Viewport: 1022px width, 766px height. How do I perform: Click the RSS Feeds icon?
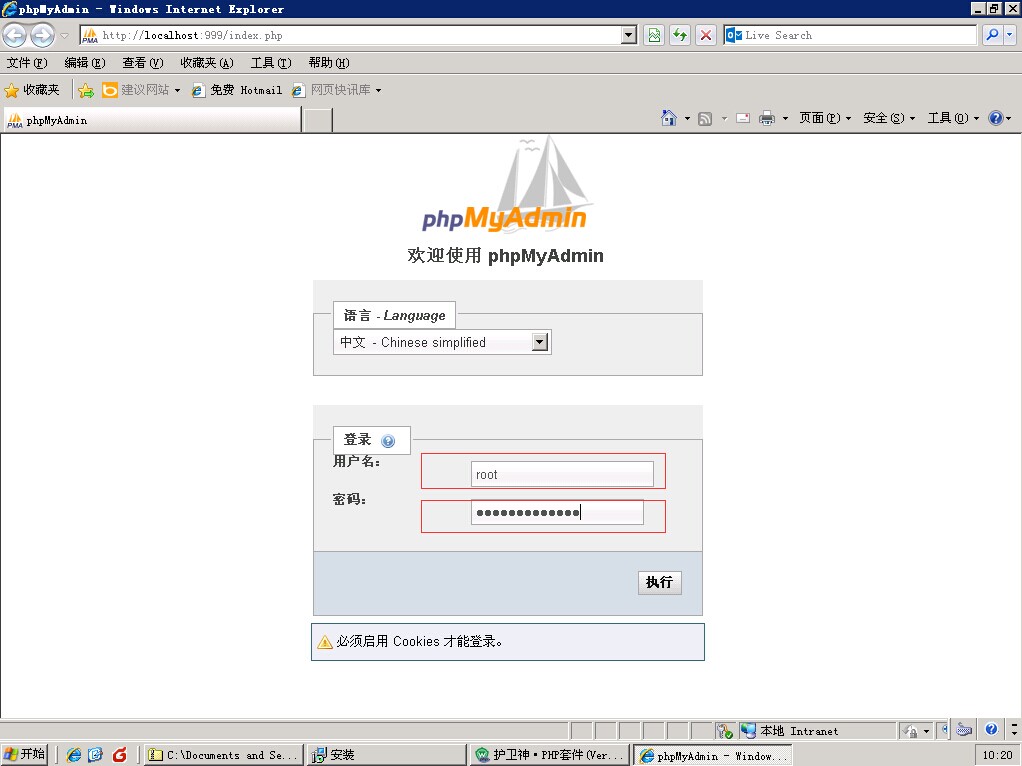[x=705, y=119]
